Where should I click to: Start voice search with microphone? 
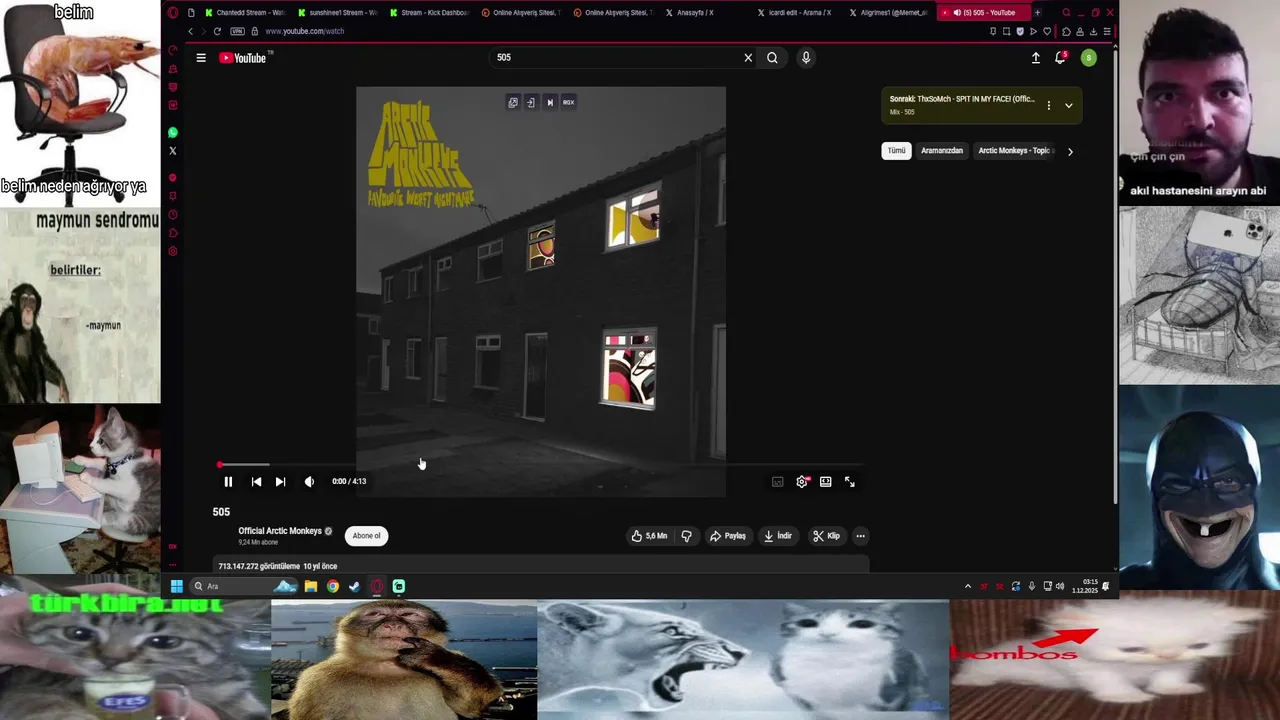point(806,58)
